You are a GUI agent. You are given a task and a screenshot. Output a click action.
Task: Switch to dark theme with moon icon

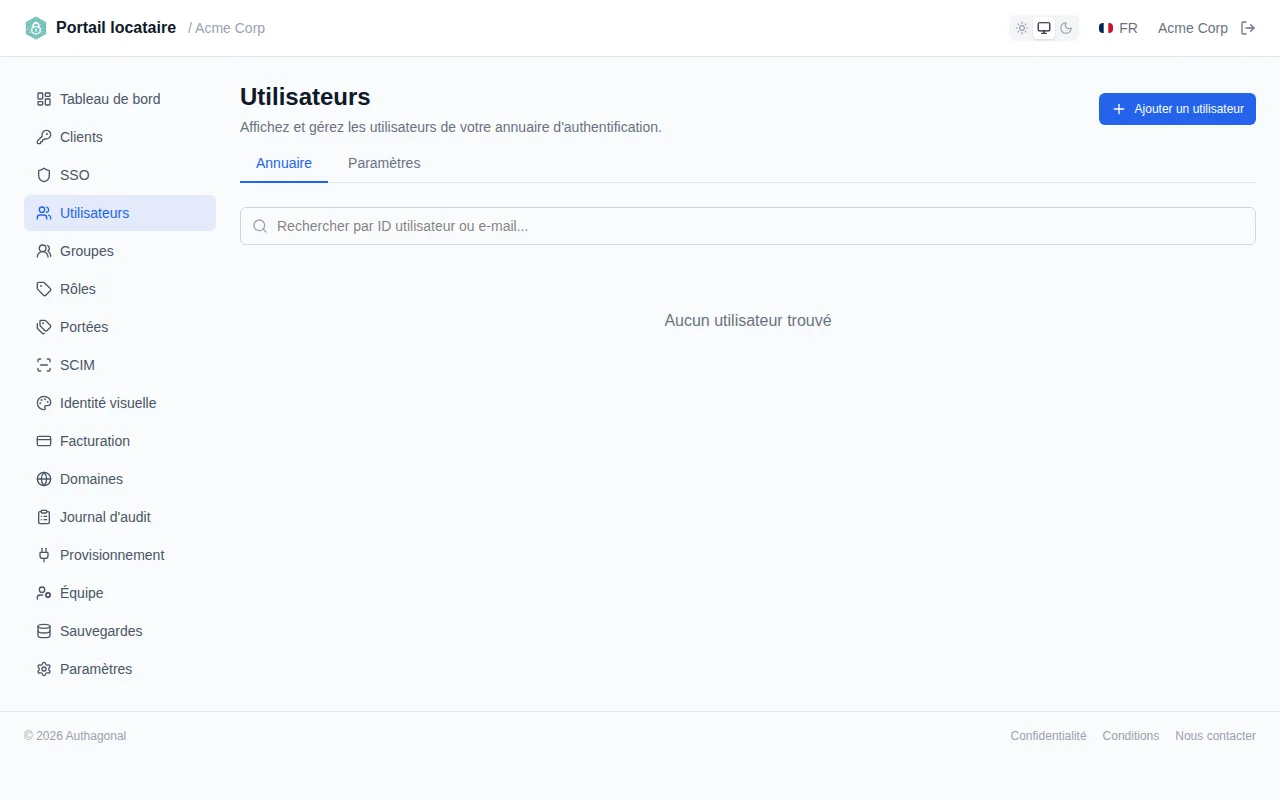(x=1066, y=28)
